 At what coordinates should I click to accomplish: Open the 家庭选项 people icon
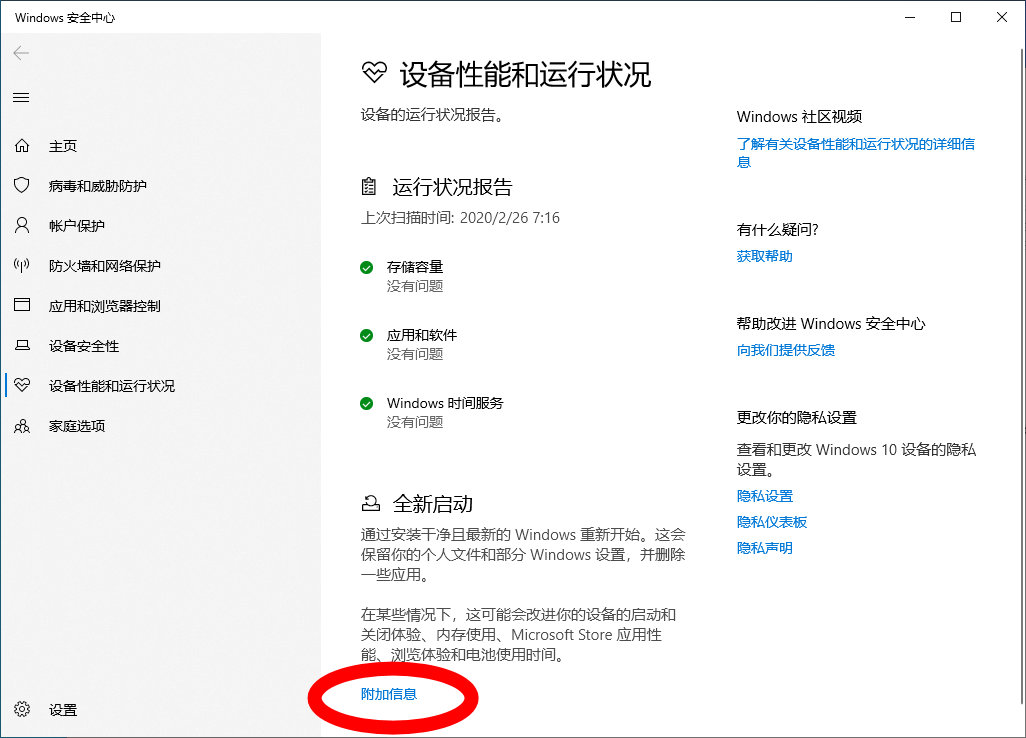point(22,425)
